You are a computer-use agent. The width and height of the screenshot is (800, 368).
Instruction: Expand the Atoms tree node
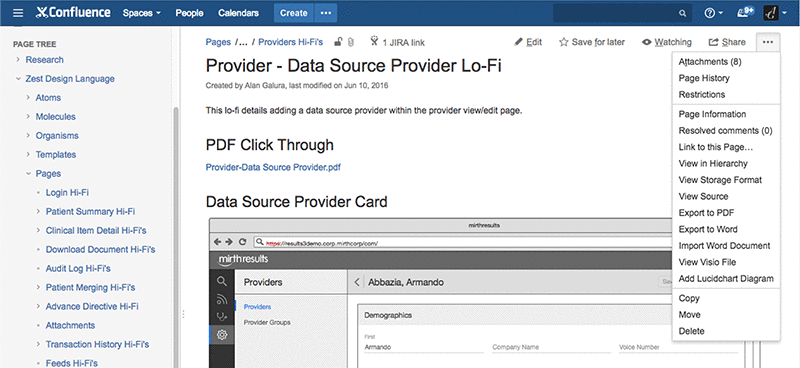[x=29, y=97]
